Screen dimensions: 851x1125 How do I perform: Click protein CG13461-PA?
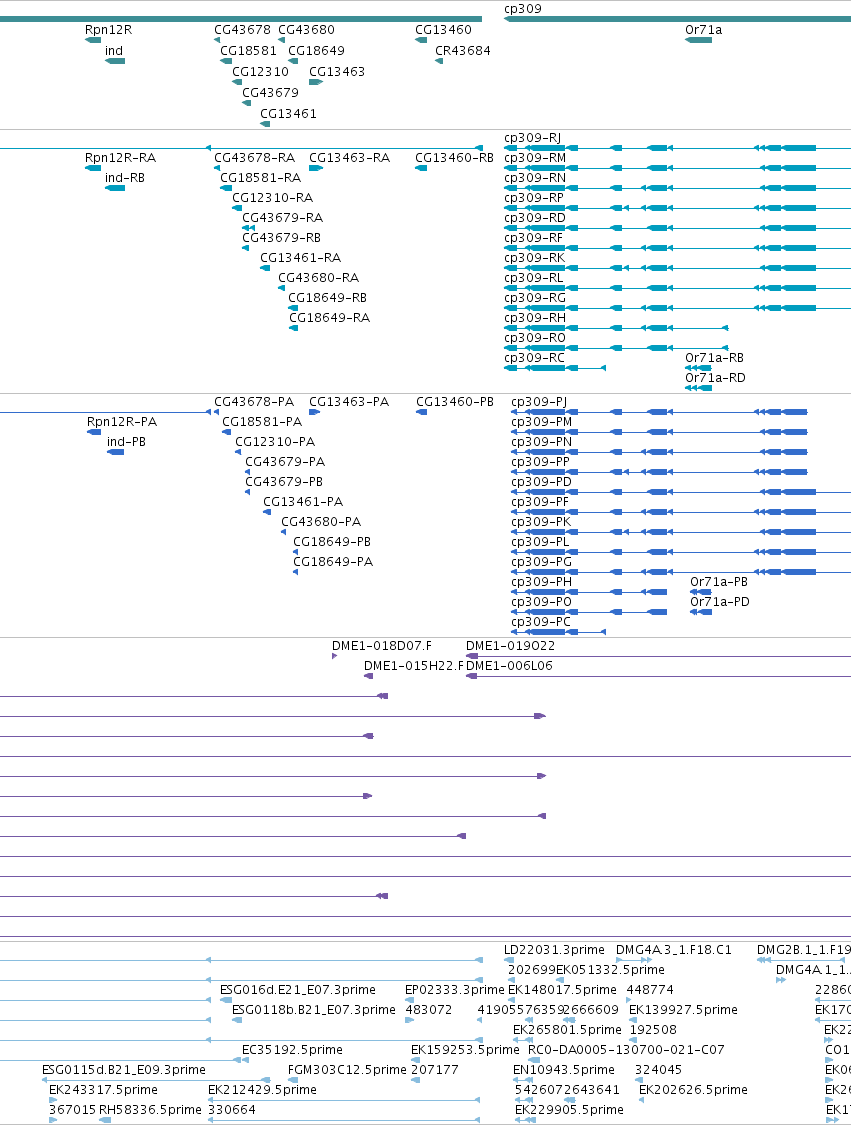click(303, 502)
